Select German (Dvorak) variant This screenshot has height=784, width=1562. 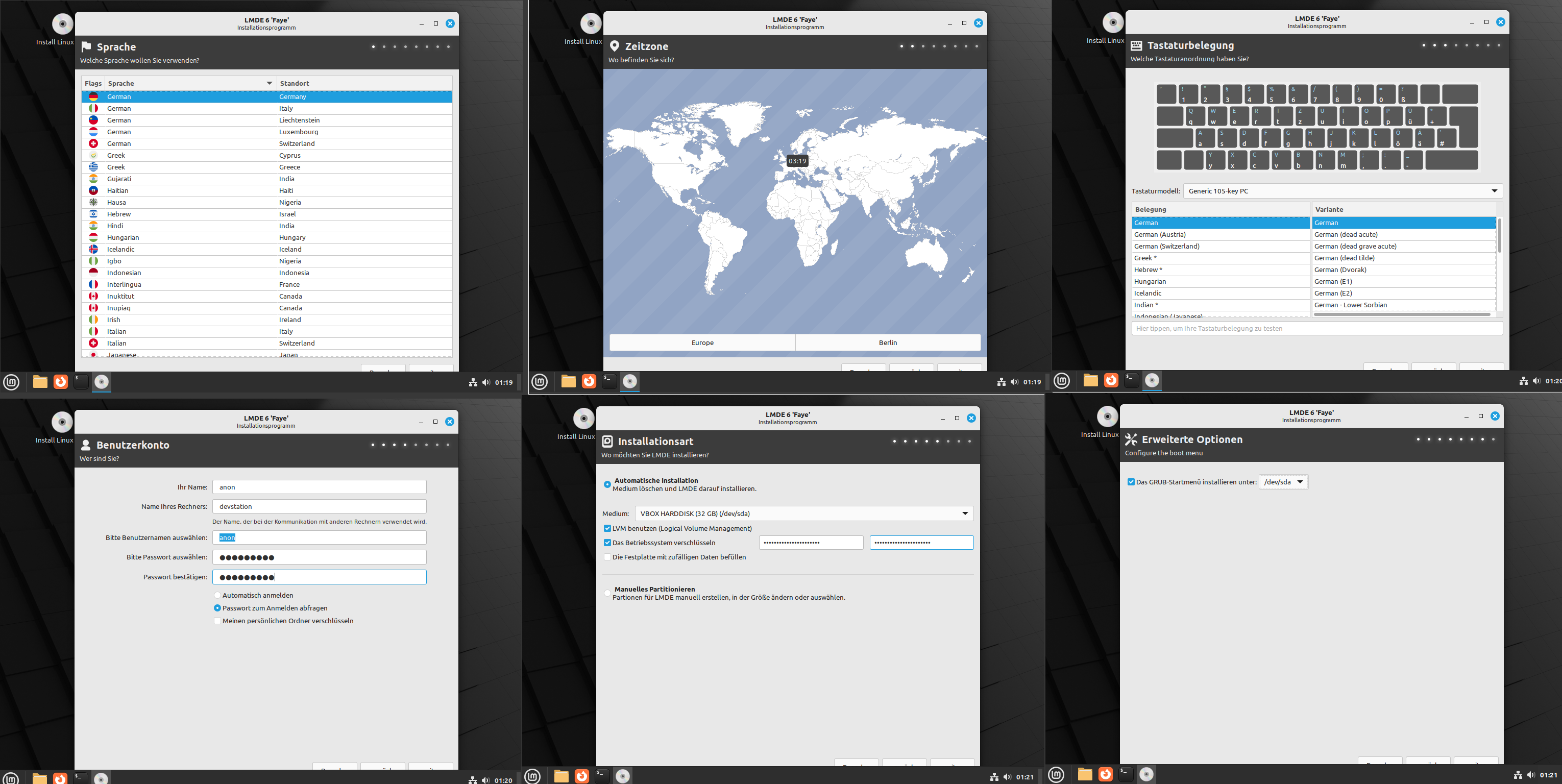1404,270
